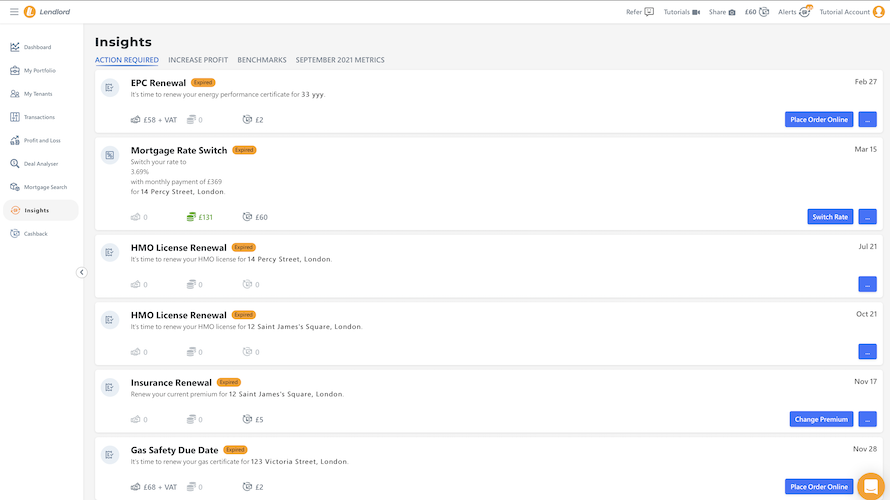
Task: Click the Insurance Renewal title
Action: [x=171, y=383]
